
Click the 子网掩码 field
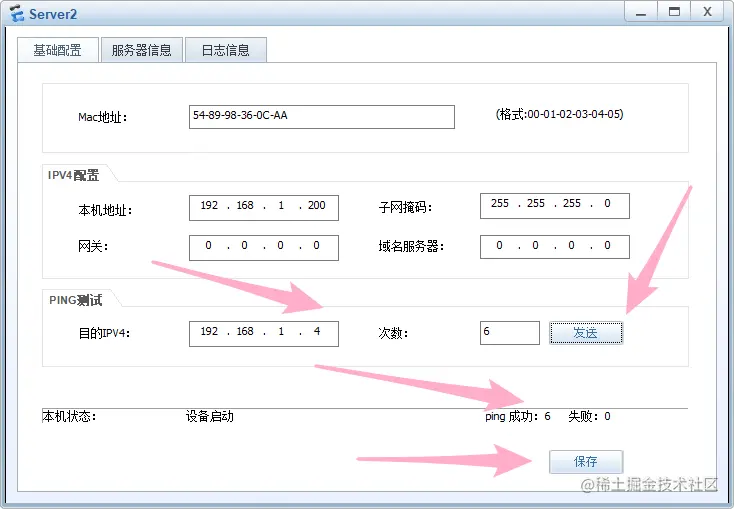pyautogui.click(x=555, y=206)
